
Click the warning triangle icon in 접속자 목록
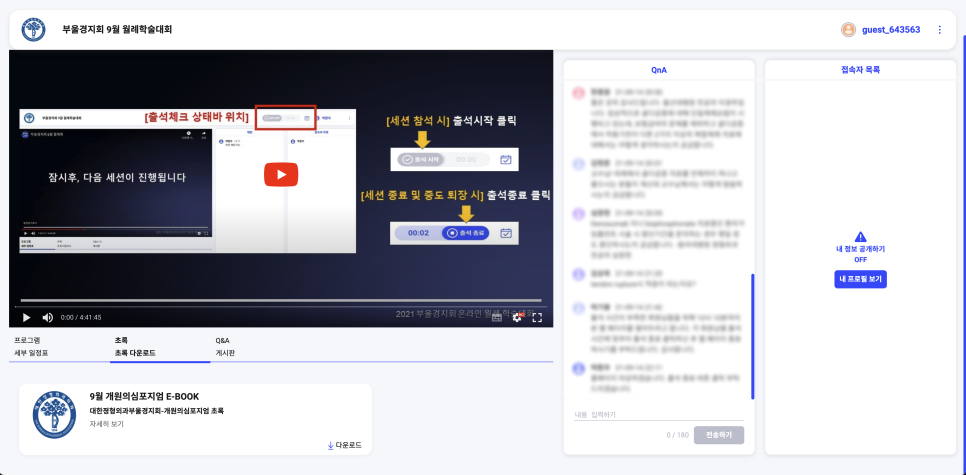pos(860,237)
